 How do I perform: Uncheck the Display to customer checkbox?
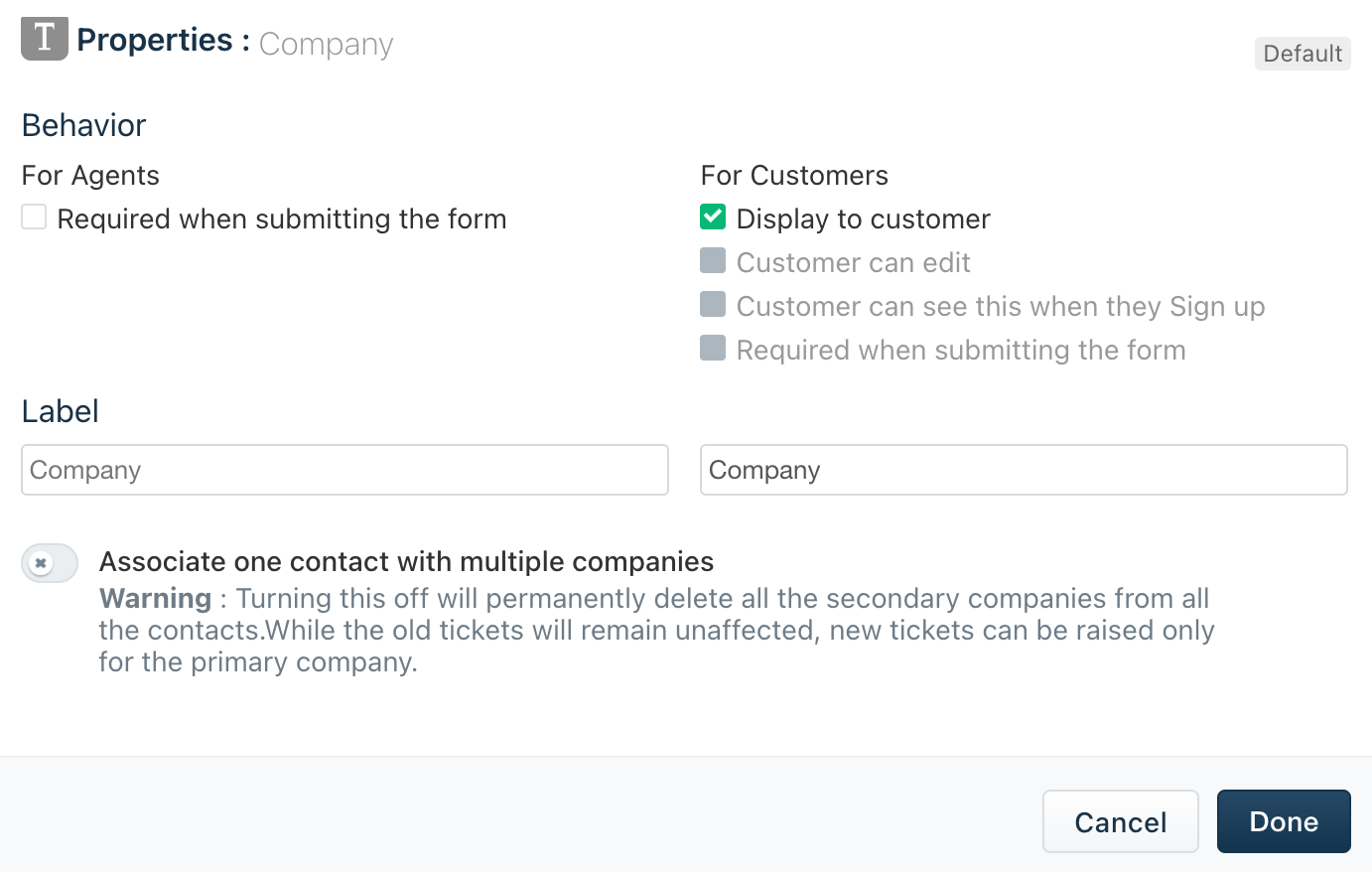[713, 218]
